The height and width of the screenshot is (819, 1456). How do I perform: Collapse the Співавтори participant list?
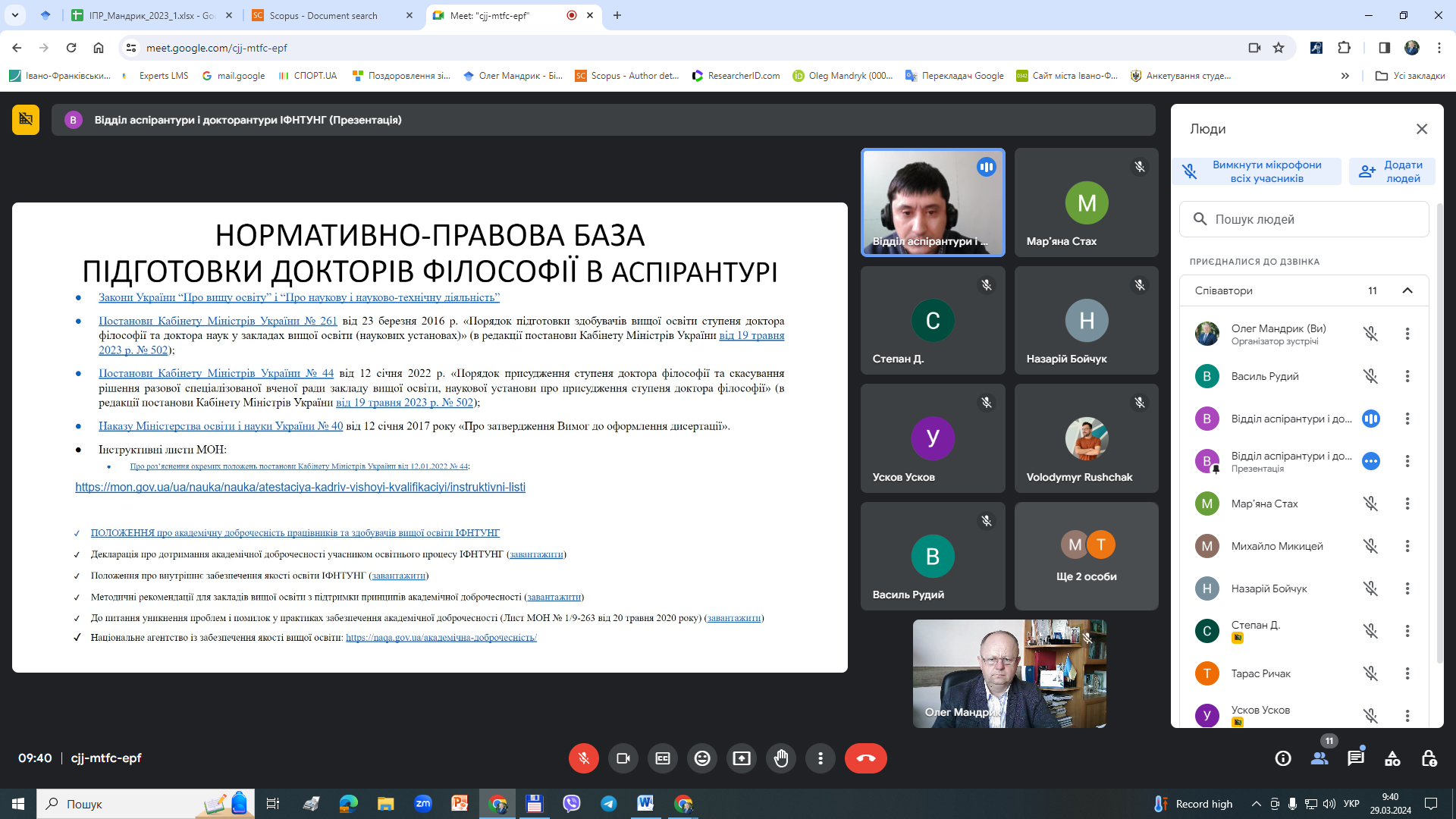pyautogui.click(x=1407, y=290)
